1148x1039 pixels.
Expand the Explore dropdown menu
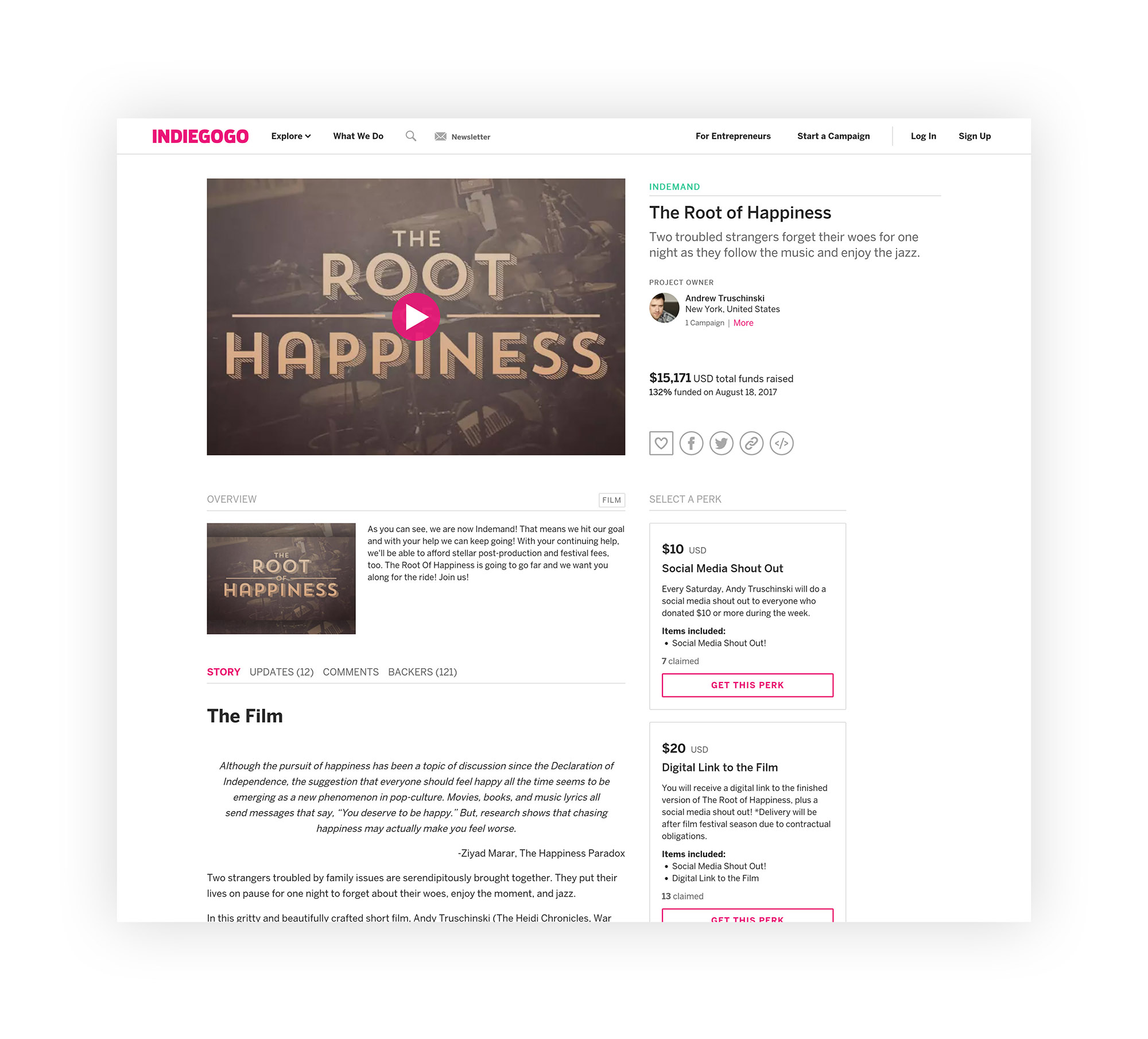coord(291,136)
